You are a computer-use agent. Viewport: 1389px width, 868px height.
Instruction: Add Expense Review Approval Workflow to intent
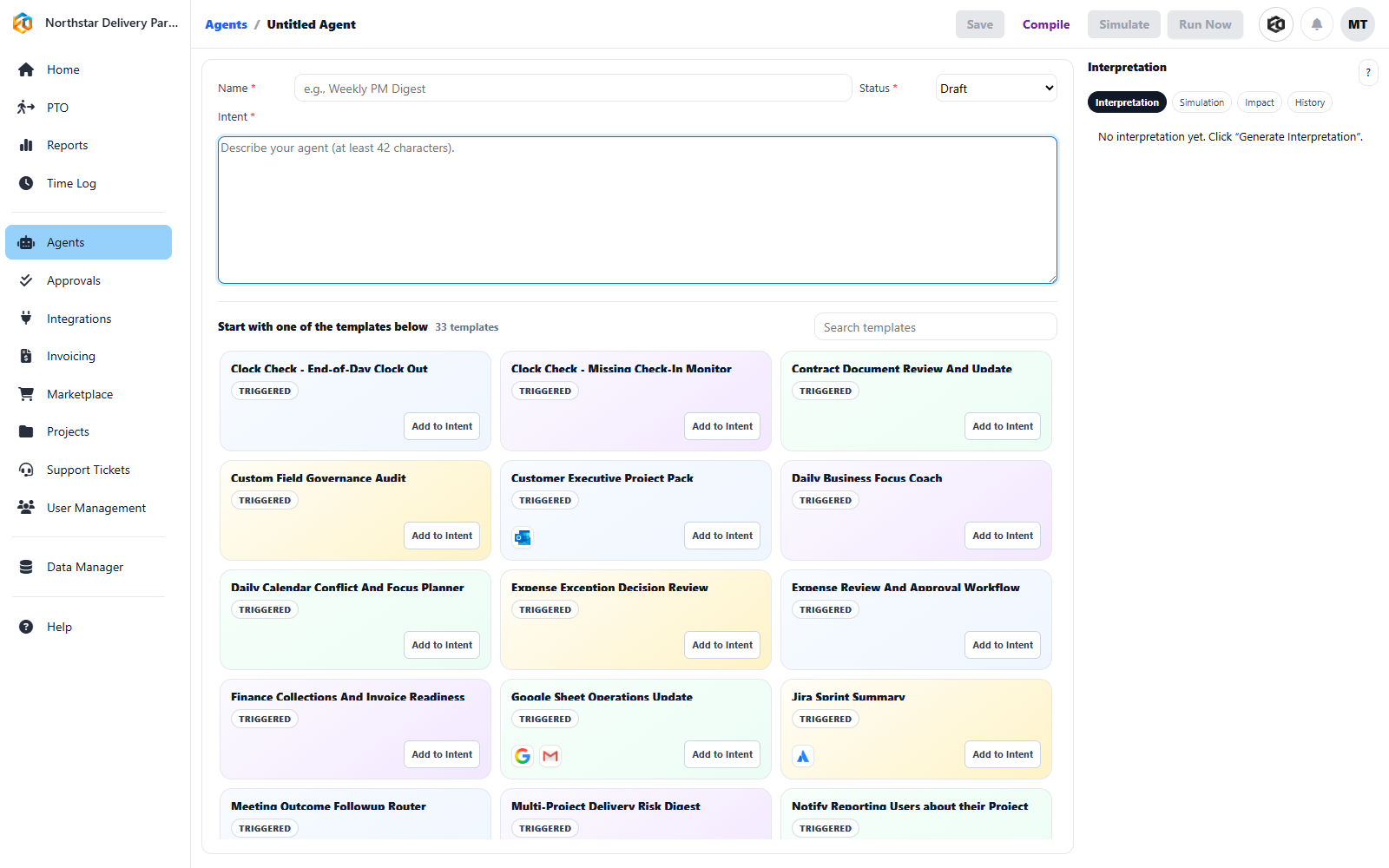tap(1003, 645)
